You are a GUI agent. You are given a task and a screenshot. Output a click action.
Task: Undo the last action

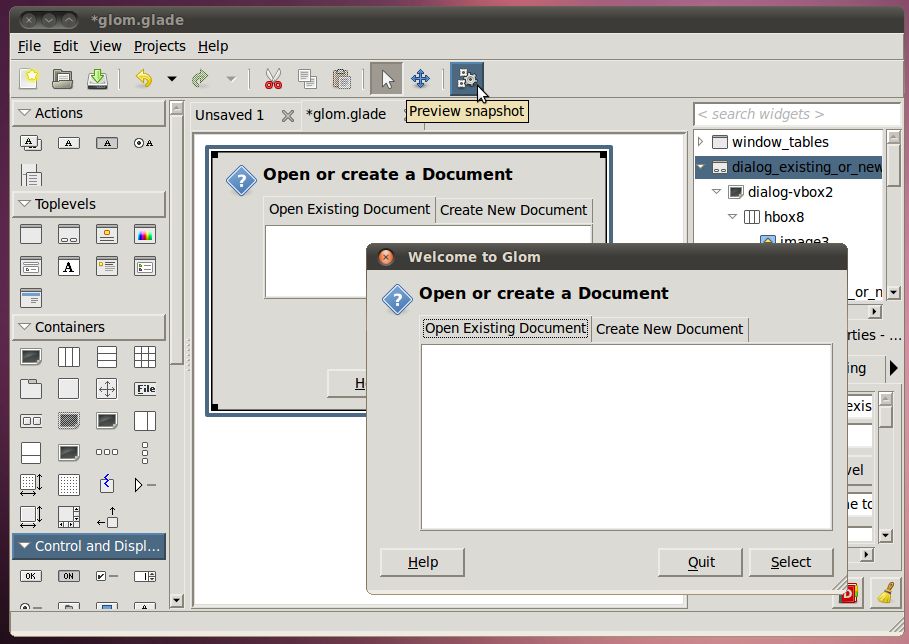[x=144, y=78]
